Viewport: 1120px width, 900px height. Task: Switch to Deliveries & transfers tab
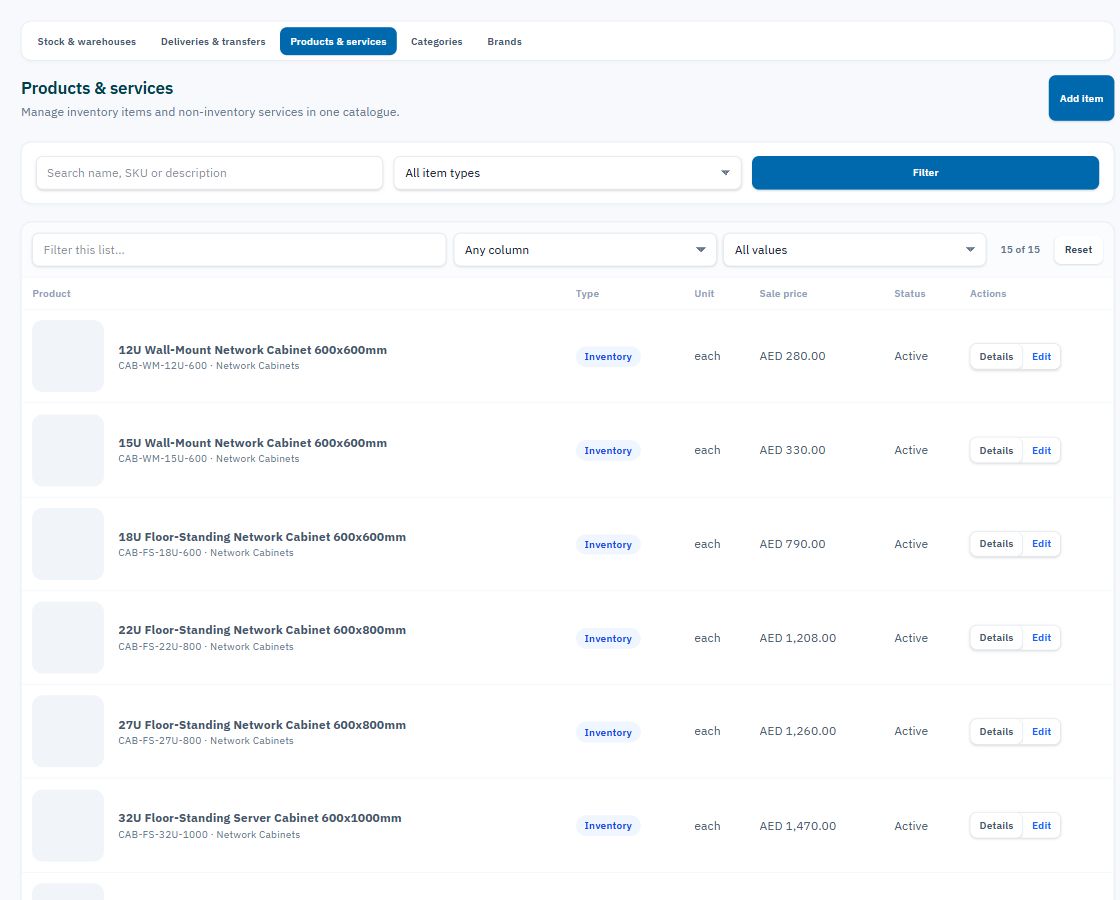(213, 41)
